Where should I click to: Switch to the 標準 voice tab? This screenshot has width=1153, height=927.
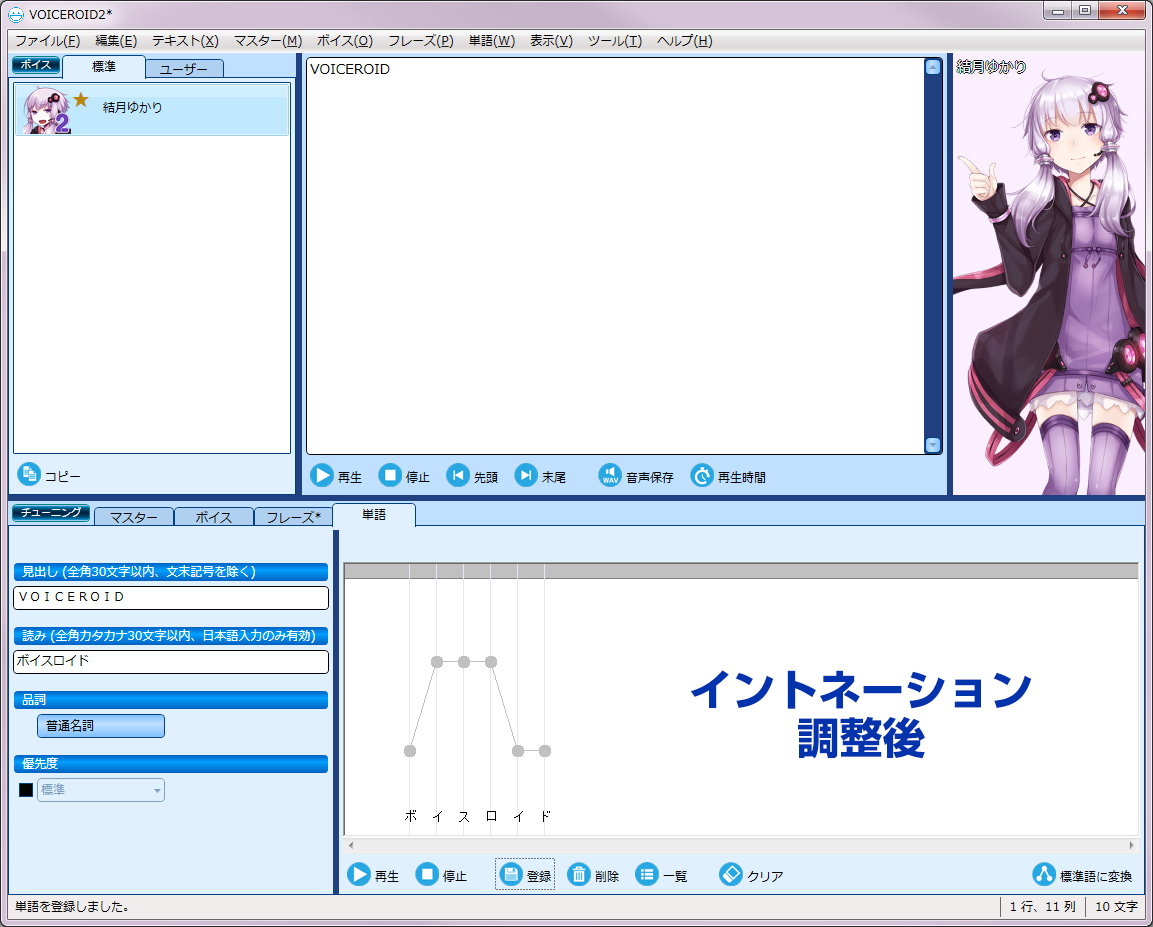(x=104, y=67)
